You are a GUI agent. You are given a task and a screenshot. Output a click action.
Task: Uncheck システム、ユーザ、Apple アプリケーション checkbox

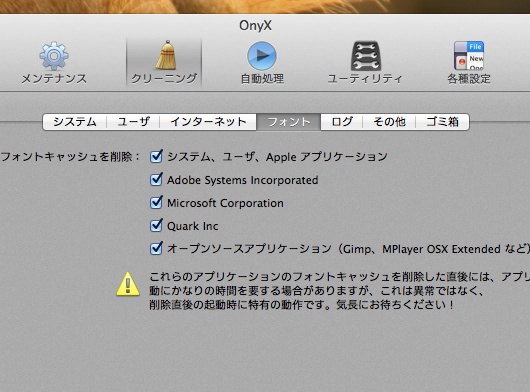[x=156, y=156]
